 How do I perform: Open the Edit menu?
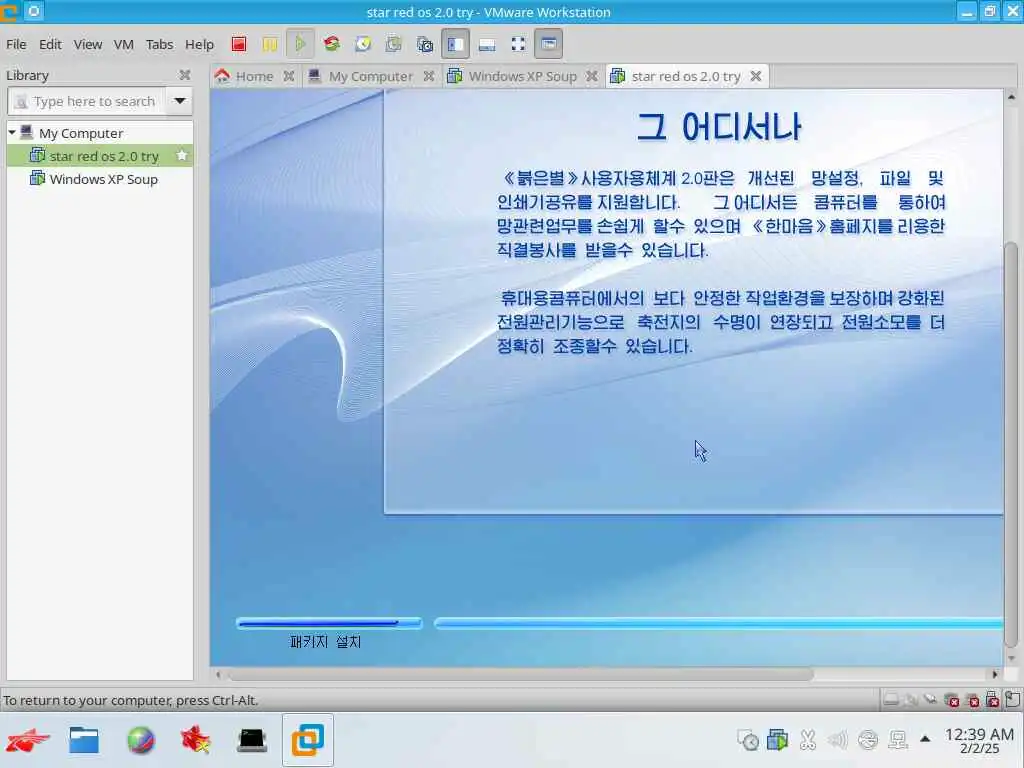[50, 44]
